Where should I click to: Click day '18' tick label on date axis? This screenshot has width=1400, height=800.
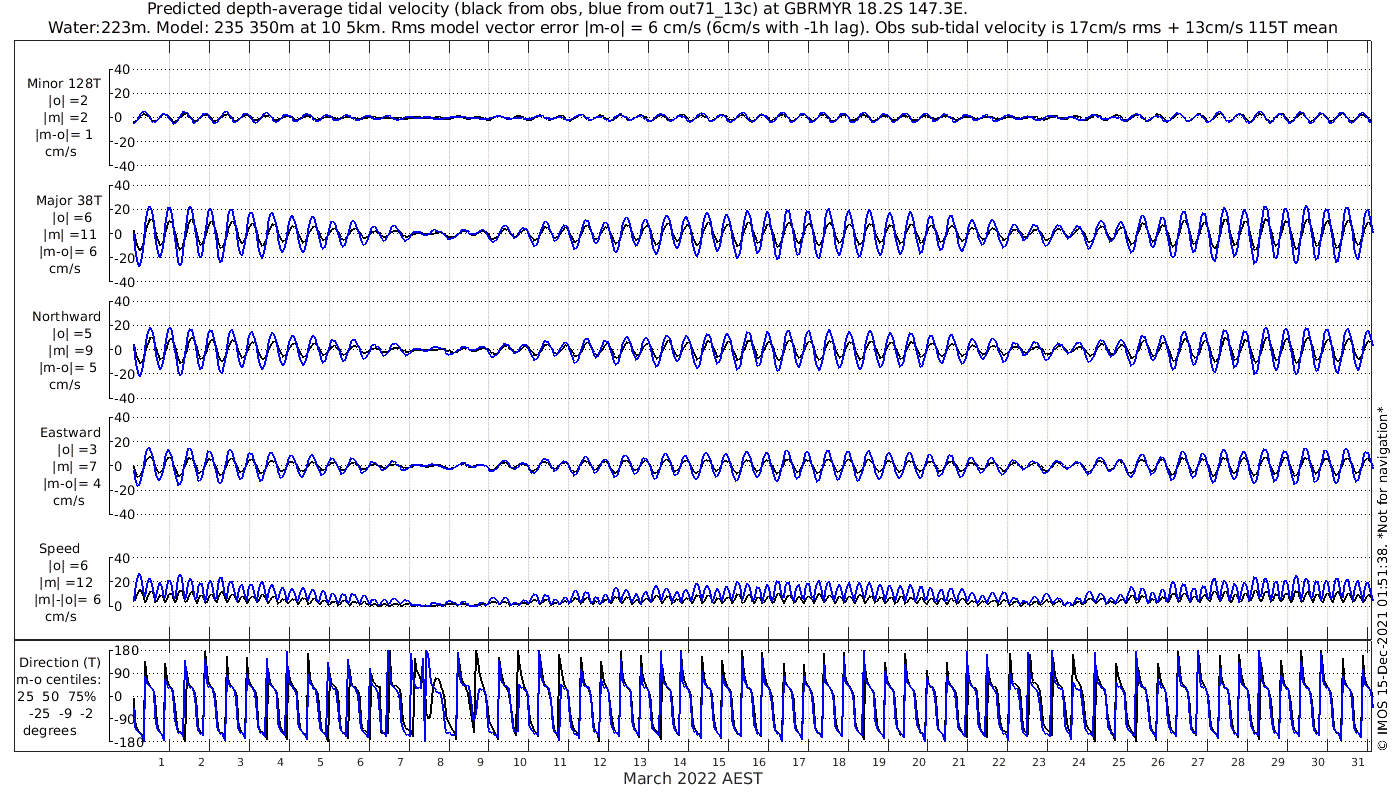tap(839, 761)
